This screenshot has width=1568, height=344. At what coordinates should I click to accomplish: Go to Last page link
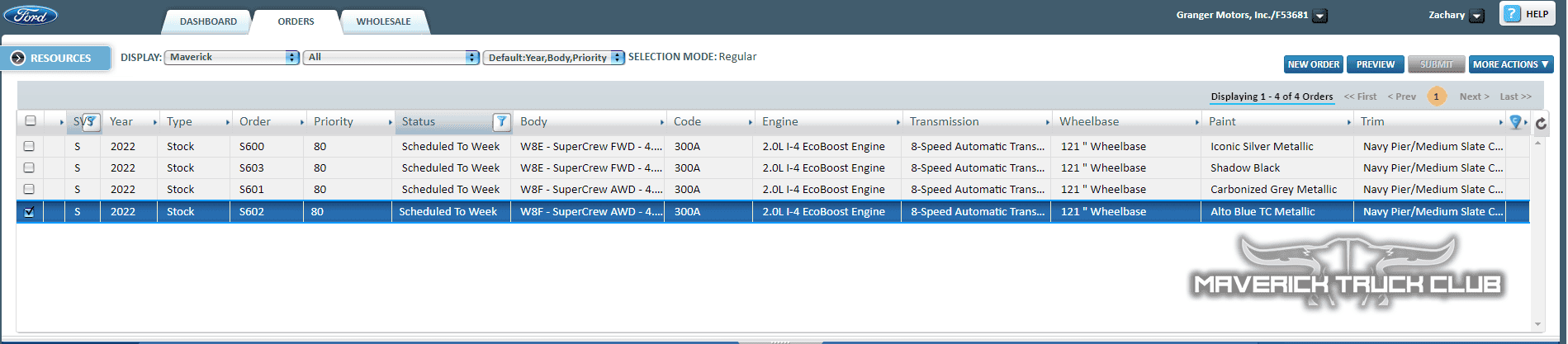tap(1516, 97)
